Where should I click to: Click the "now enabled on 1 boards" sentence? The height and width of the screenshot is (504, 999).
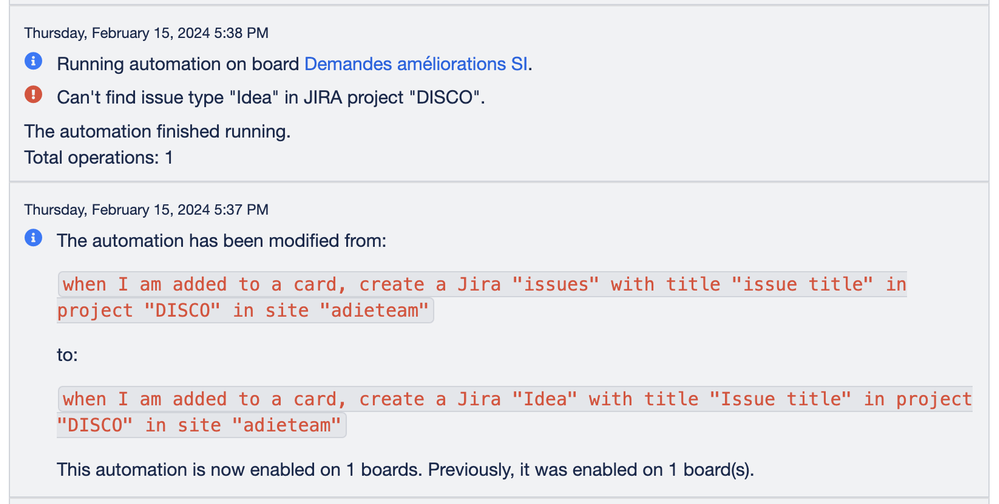tap(405, 470)
